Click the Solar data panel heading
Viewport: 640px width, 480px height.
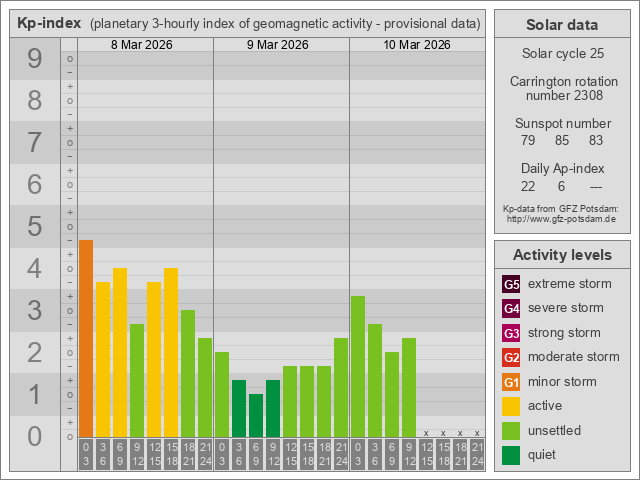[x=561, y=25]
